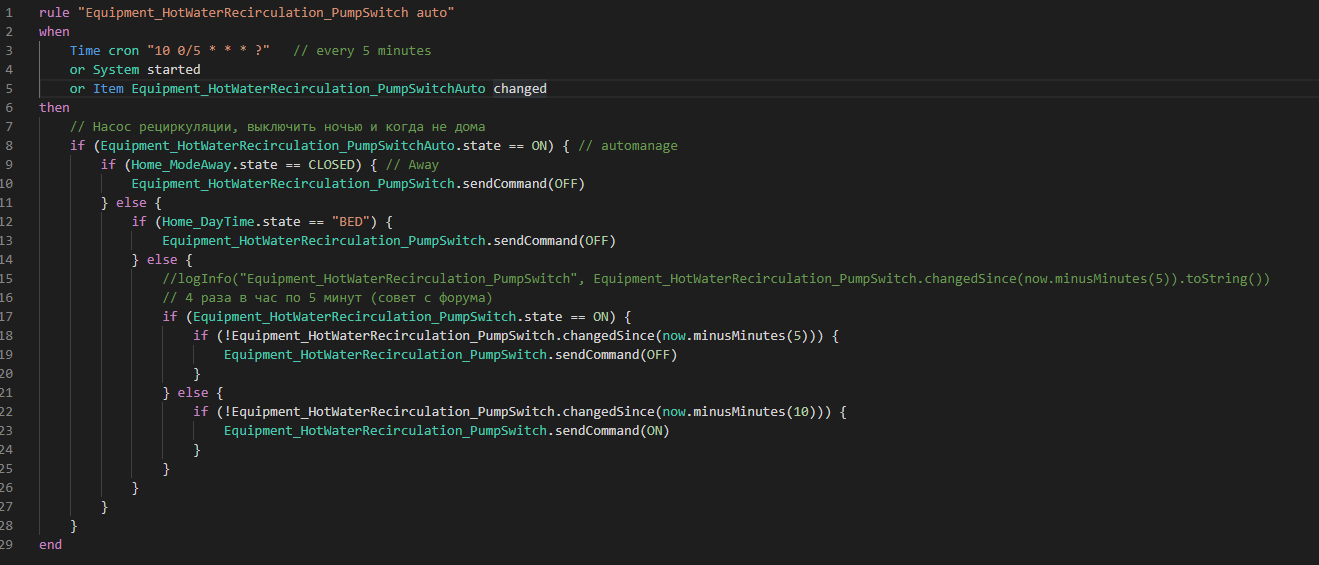Place cursor on the 'when' keyword
This screenshot has height=565, width=1319.
pyautogui.click(x=54, y=31)
